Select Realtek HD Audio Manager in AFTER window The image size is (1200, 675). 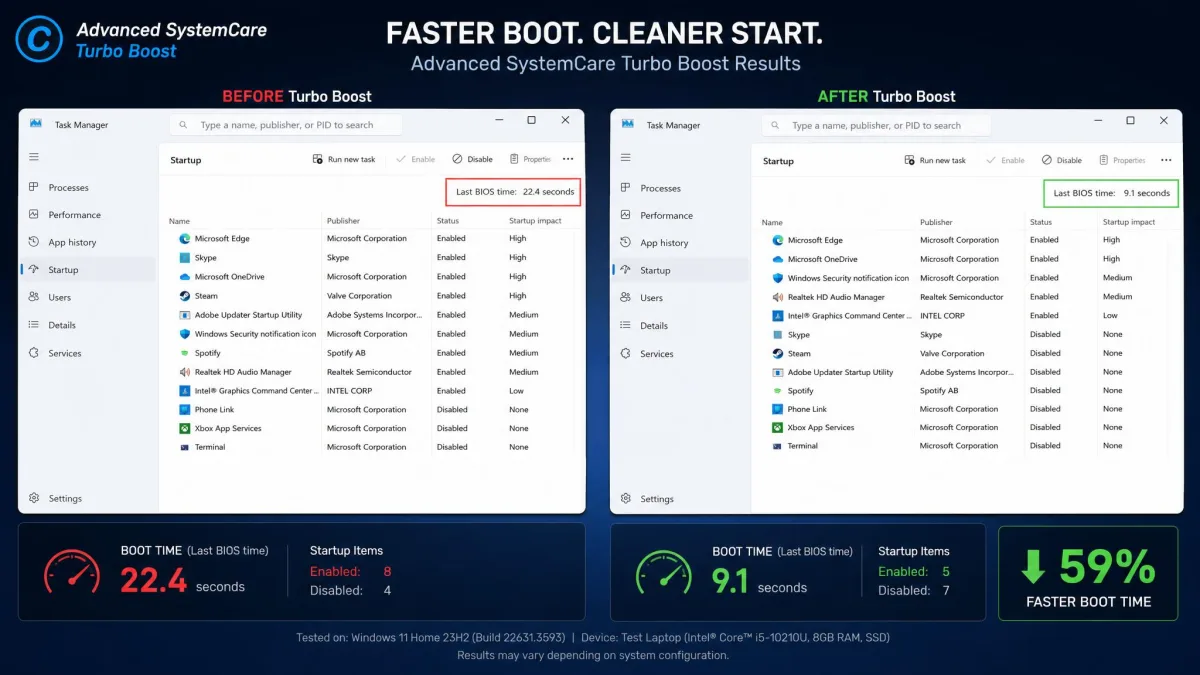(966, 297)
